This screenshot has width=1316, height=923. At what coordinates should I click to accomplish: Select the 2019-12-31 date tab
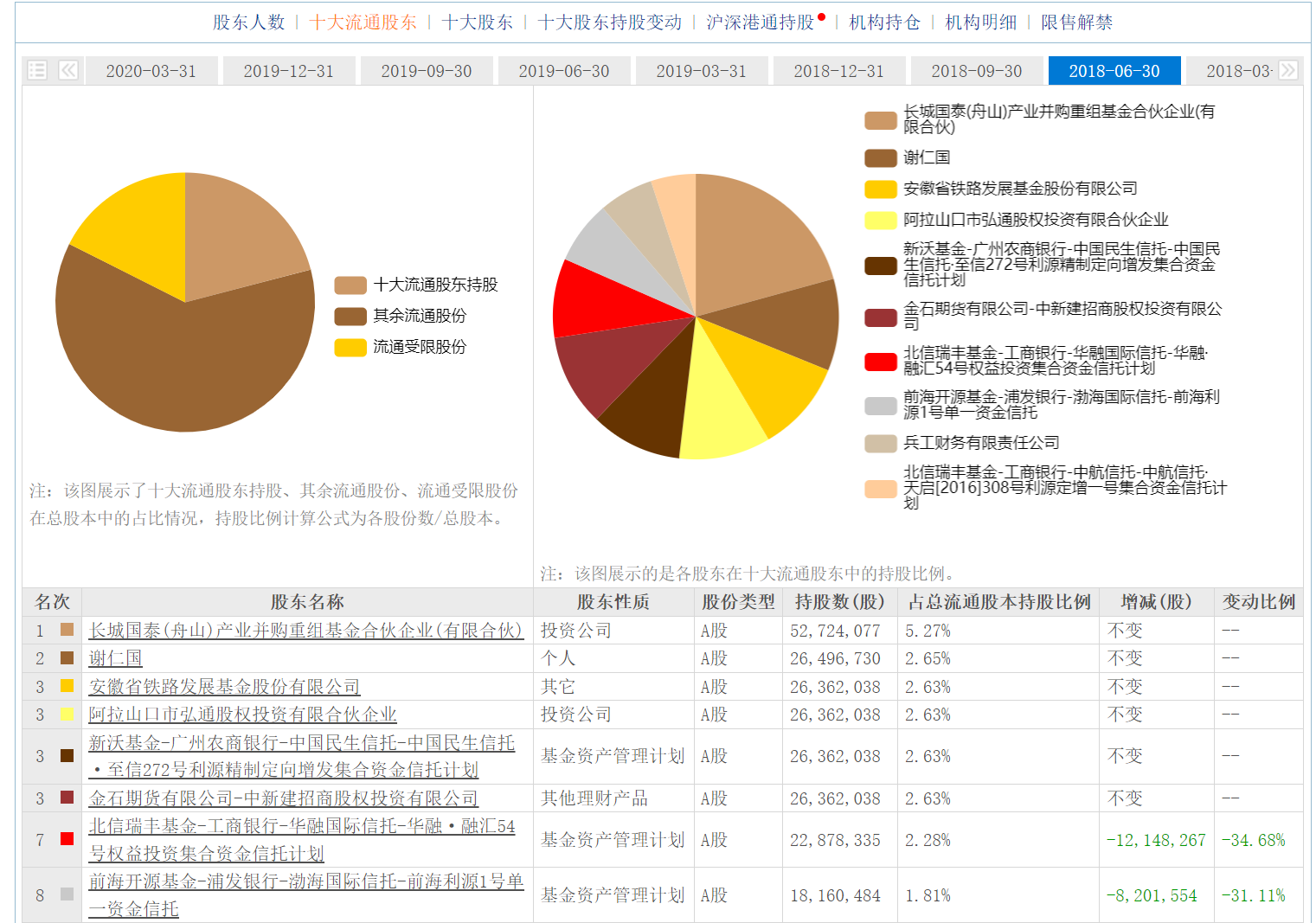pyautogui.click(x=289, y=71)
